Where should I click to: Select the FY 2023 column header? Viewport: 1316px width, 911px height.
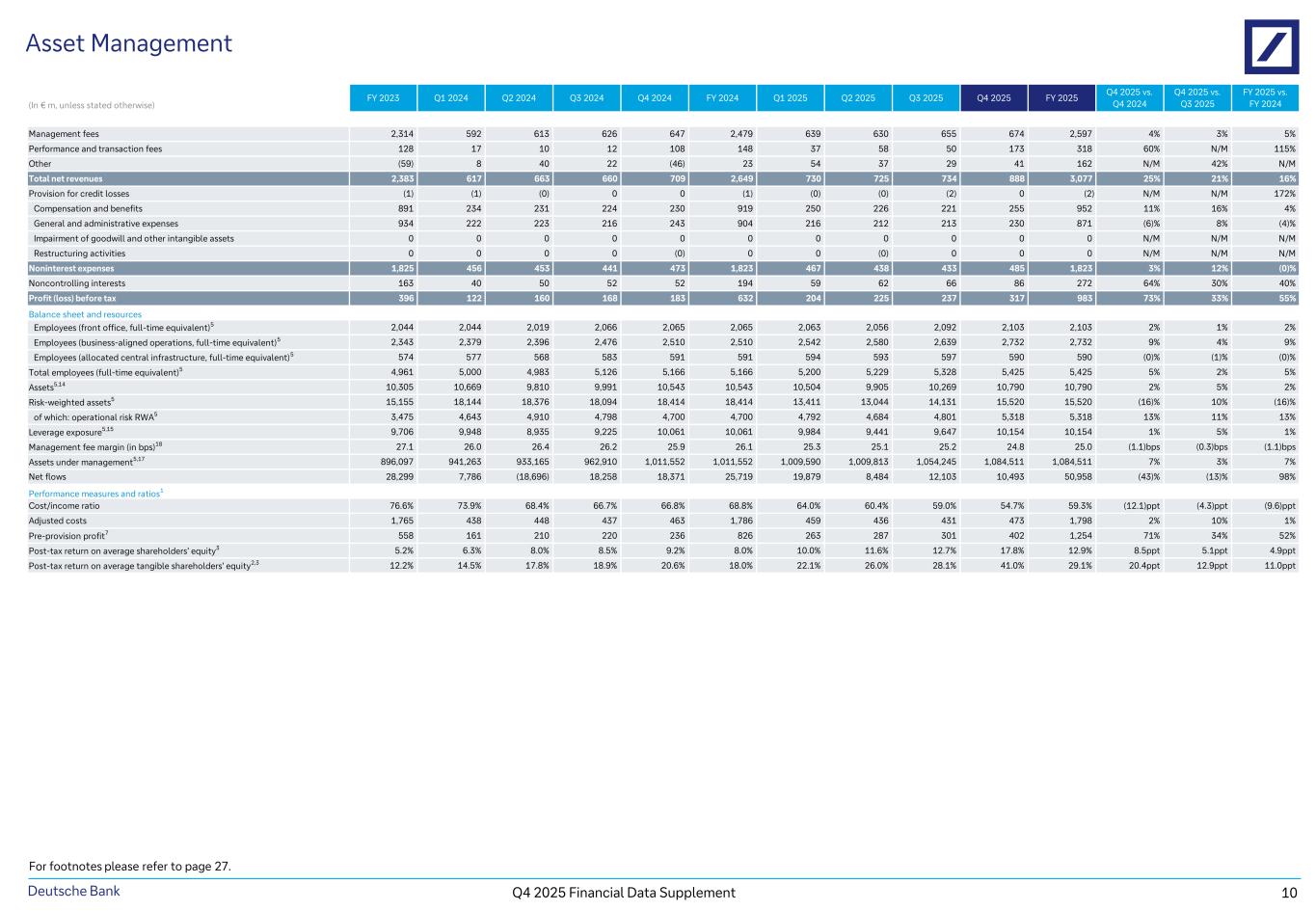(x=383, y=97)
